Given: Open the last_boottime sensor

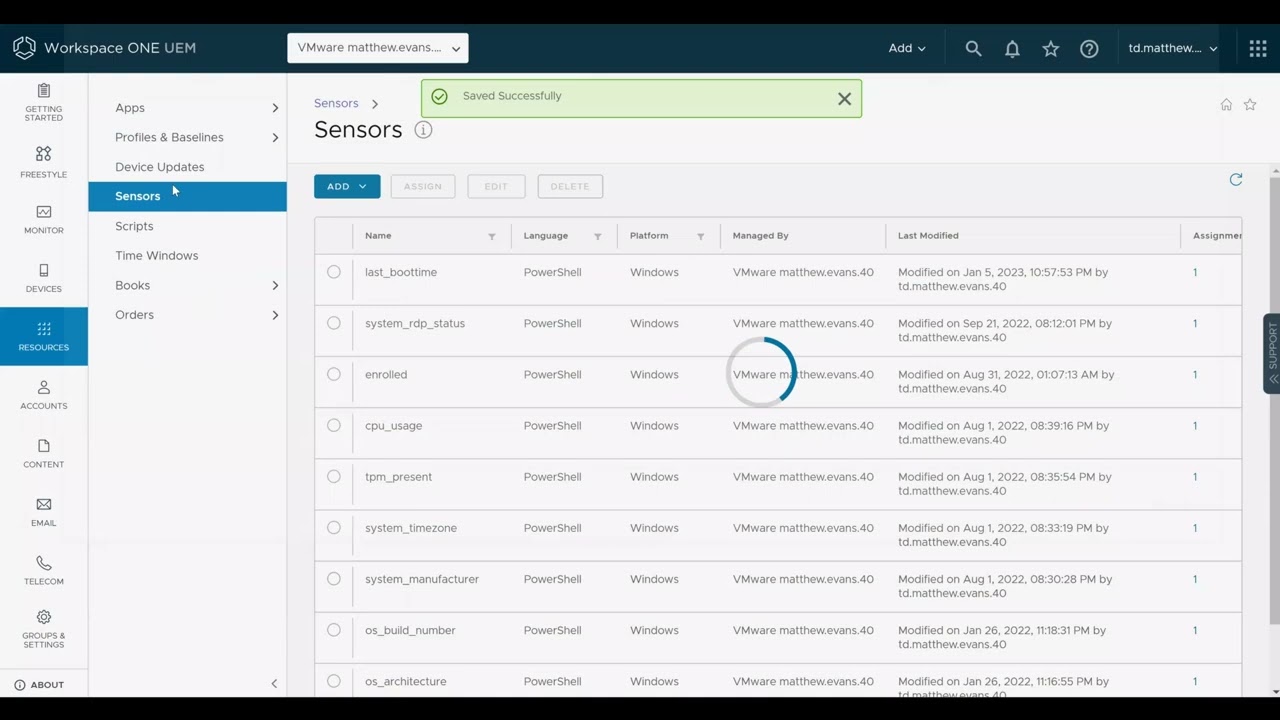Looking at the screenshot, I should [x=401, y=272].
